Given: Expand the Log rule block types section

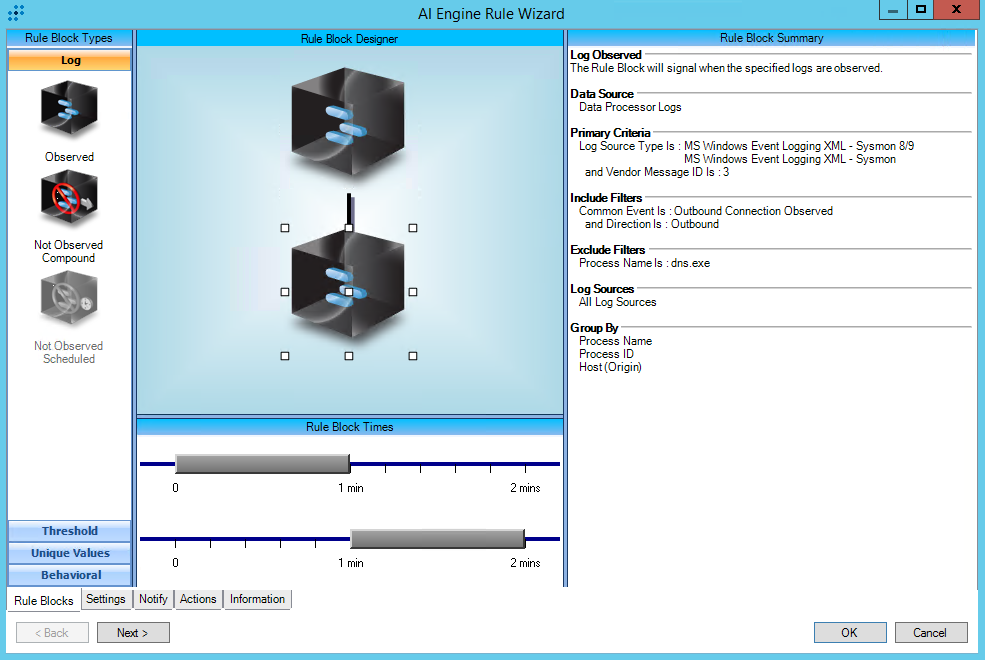Looking at the screenshot, I should [x=70, y=60].
